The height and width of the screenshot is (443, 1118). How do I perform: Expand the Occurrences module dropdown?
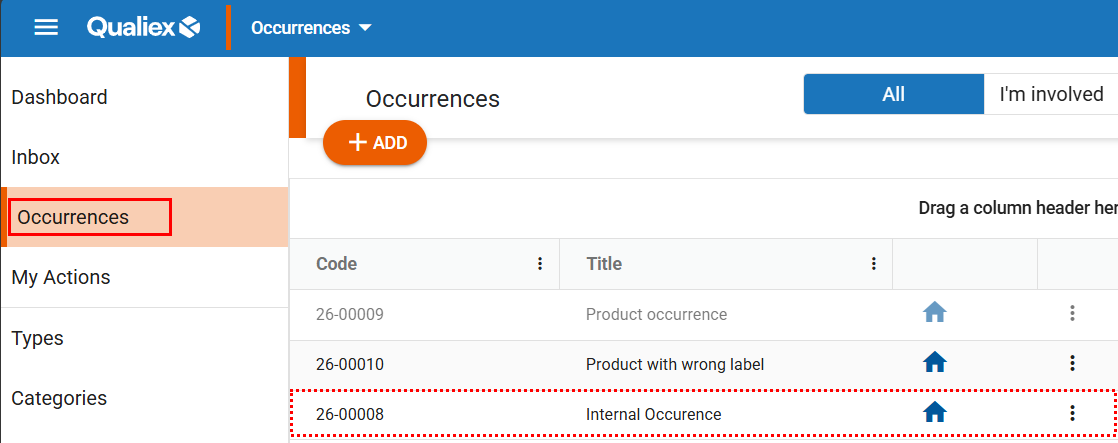point(311,27)
